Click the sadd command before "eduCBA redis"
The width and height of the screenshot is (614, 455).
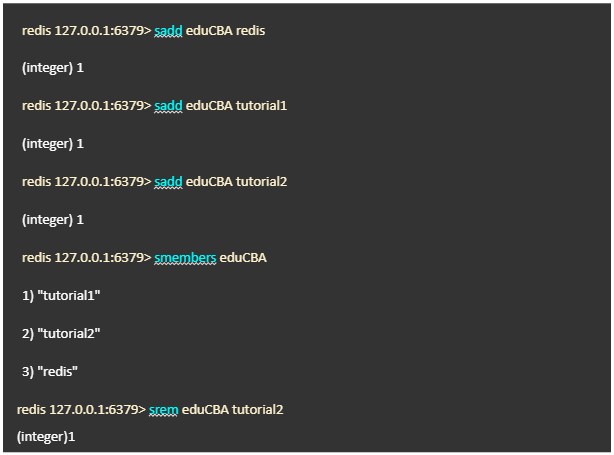point(168,31)
